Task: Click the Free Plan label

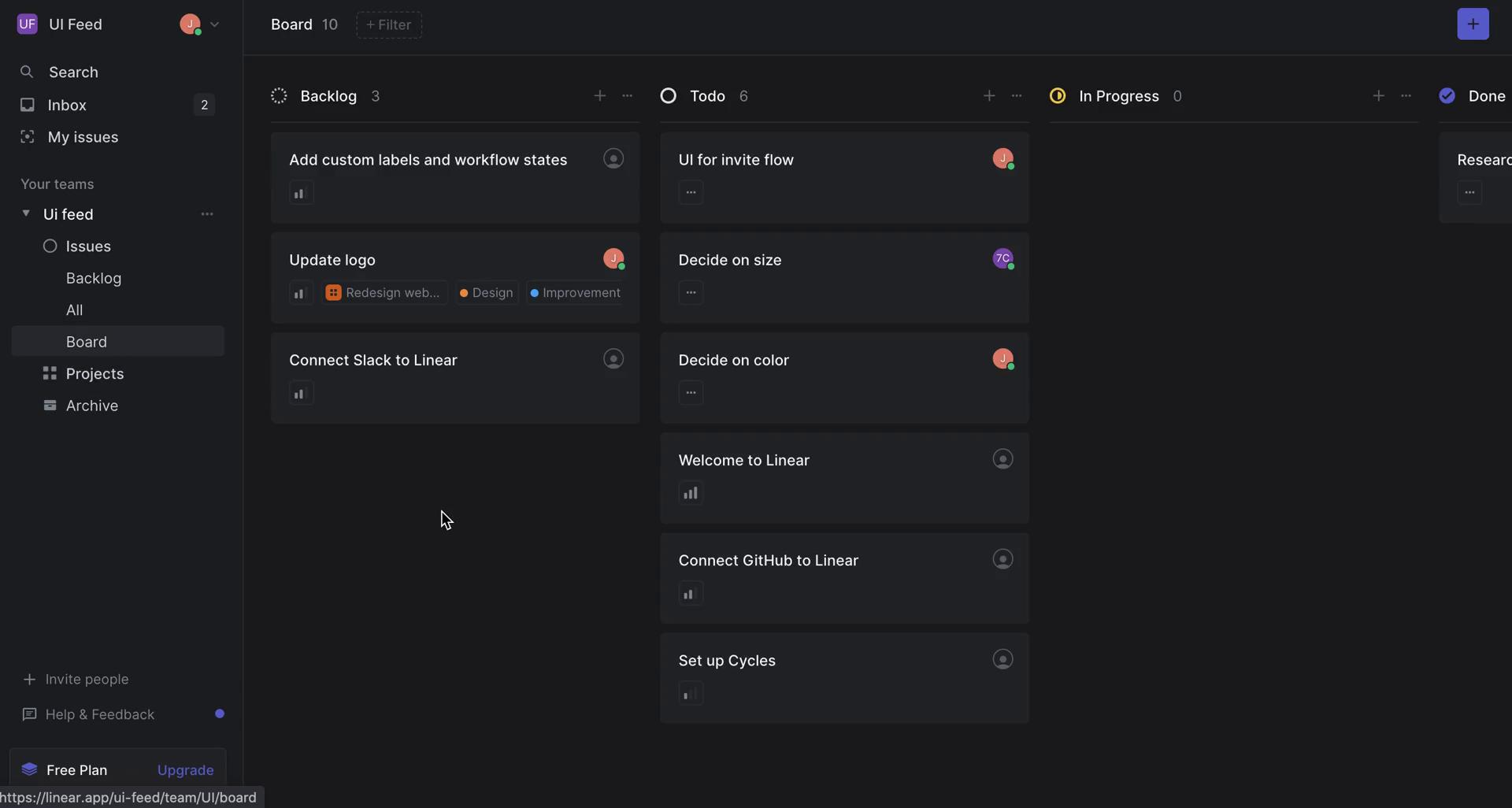Action: click(76, 770)
